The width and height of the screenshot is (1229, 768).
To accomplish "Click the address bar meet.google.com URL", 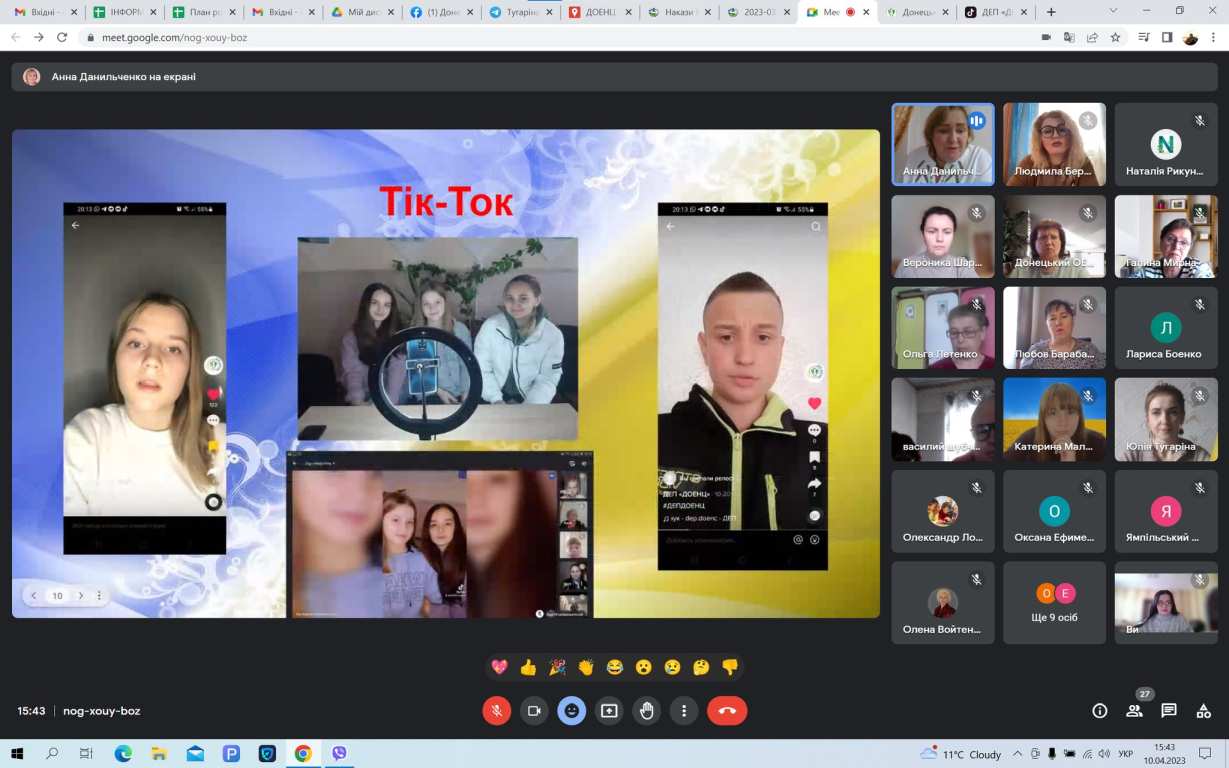I will pos(174,37).
